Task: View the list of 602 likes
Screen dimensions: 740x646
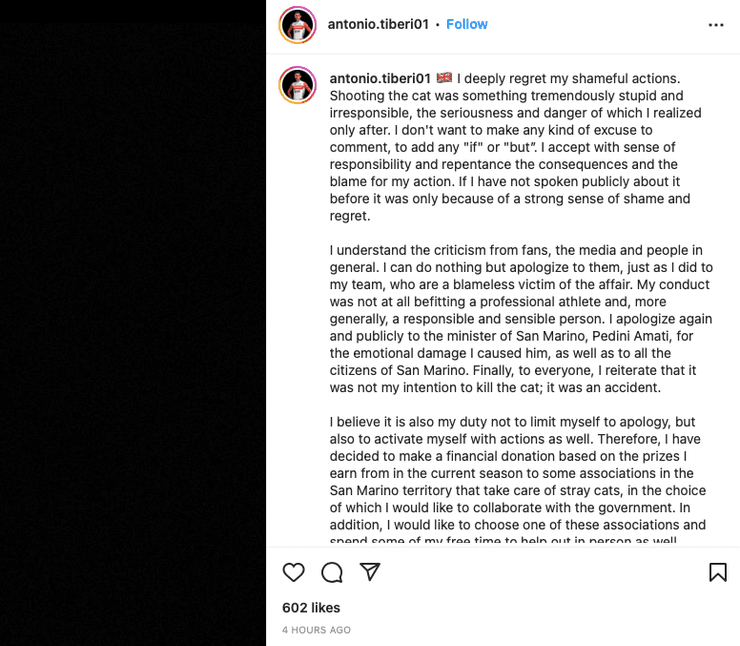Action: pyautogui.click(x=311, y=607)
